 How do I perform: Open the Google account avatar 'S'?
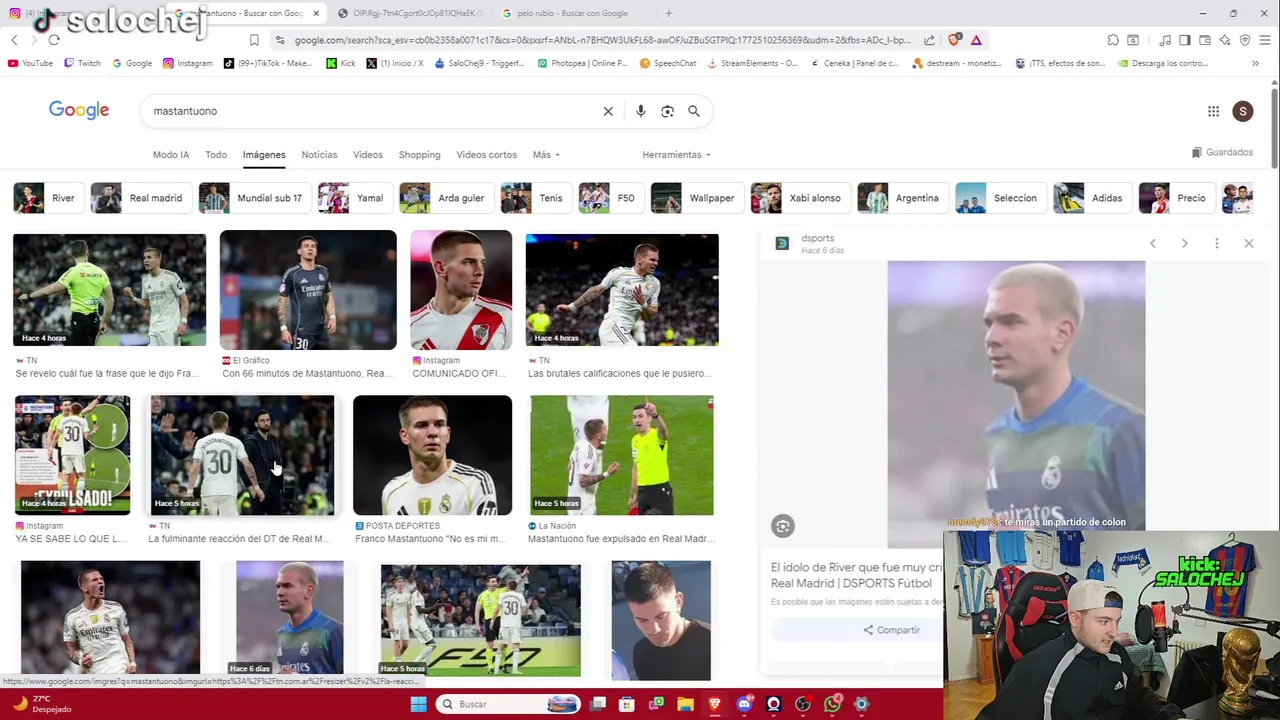coord(1243,111)
